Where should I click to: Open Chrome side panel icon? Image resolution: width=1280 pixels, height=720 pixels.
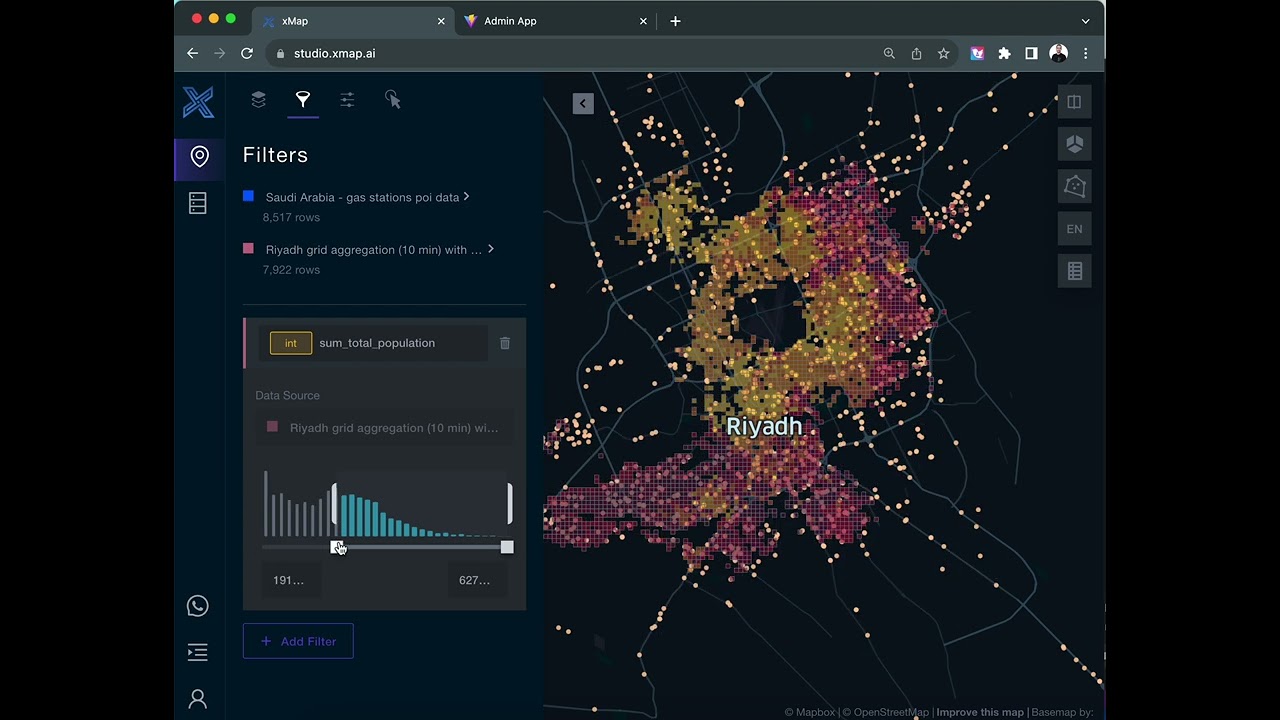tap(1031, 53)
